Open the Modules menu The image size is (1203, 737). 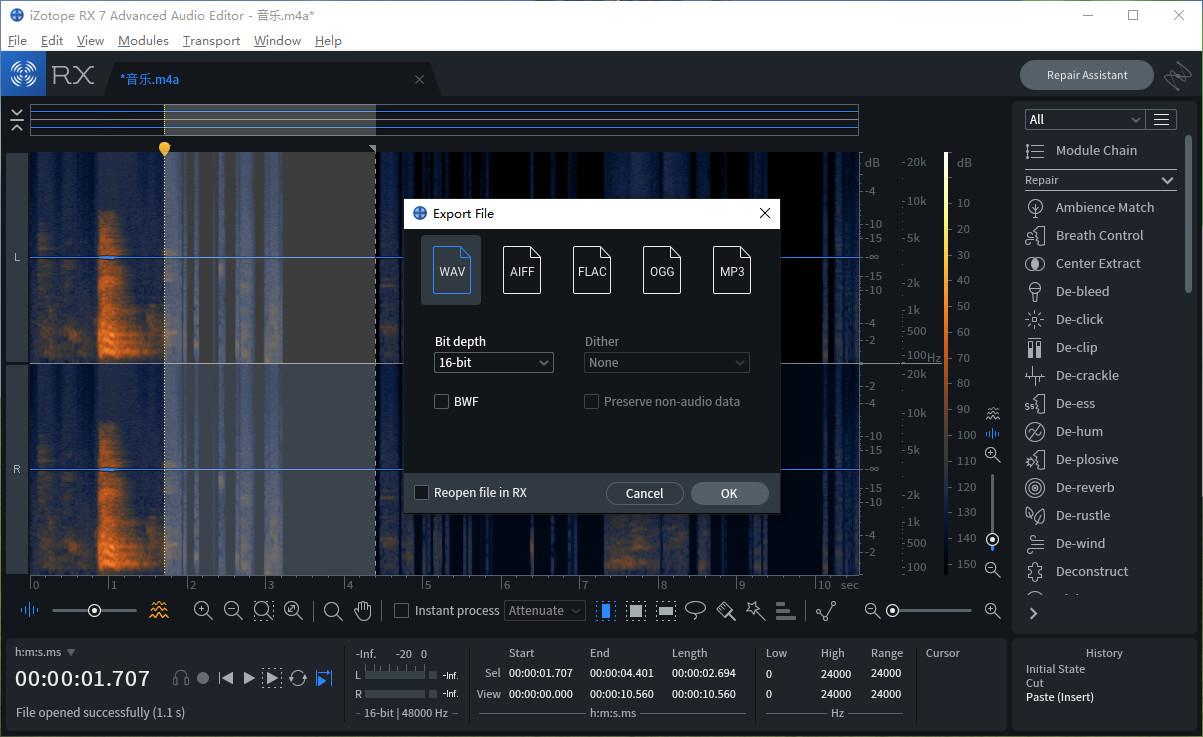pos(143,40)
